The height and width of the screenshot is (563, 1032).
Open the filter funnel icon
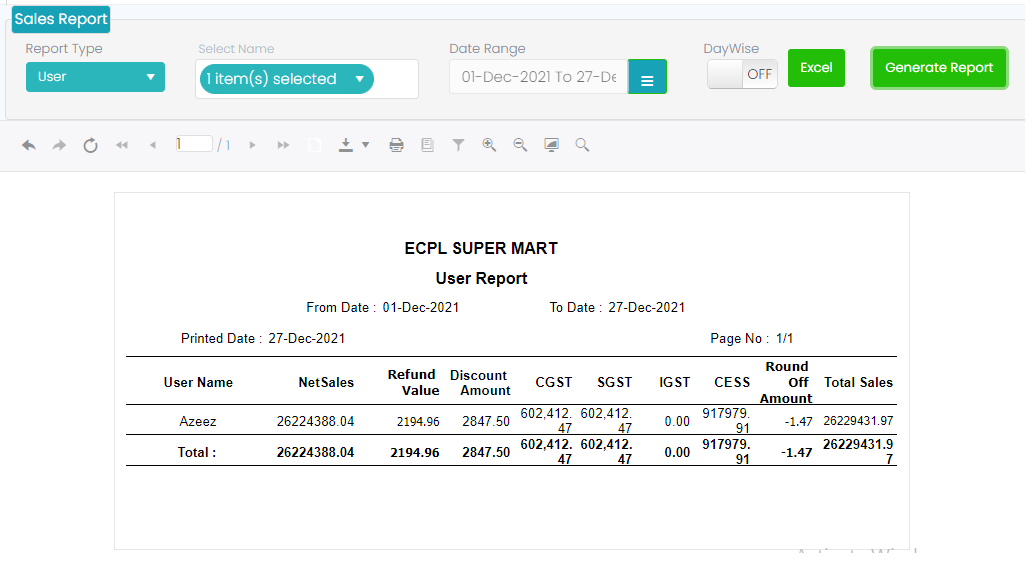pos(458,145)
